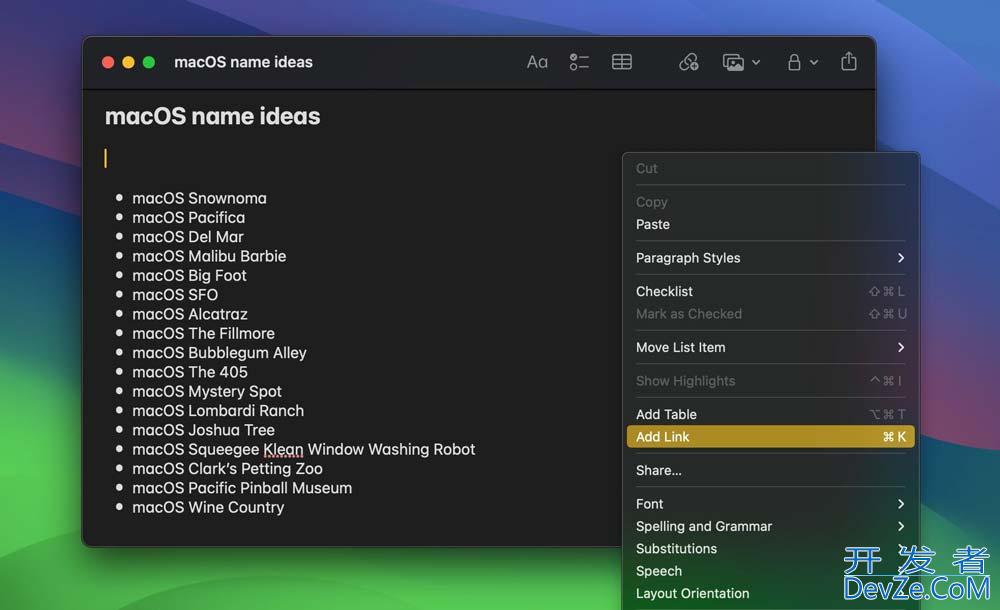Click the note heading macOS name ideas

[213, 116]
